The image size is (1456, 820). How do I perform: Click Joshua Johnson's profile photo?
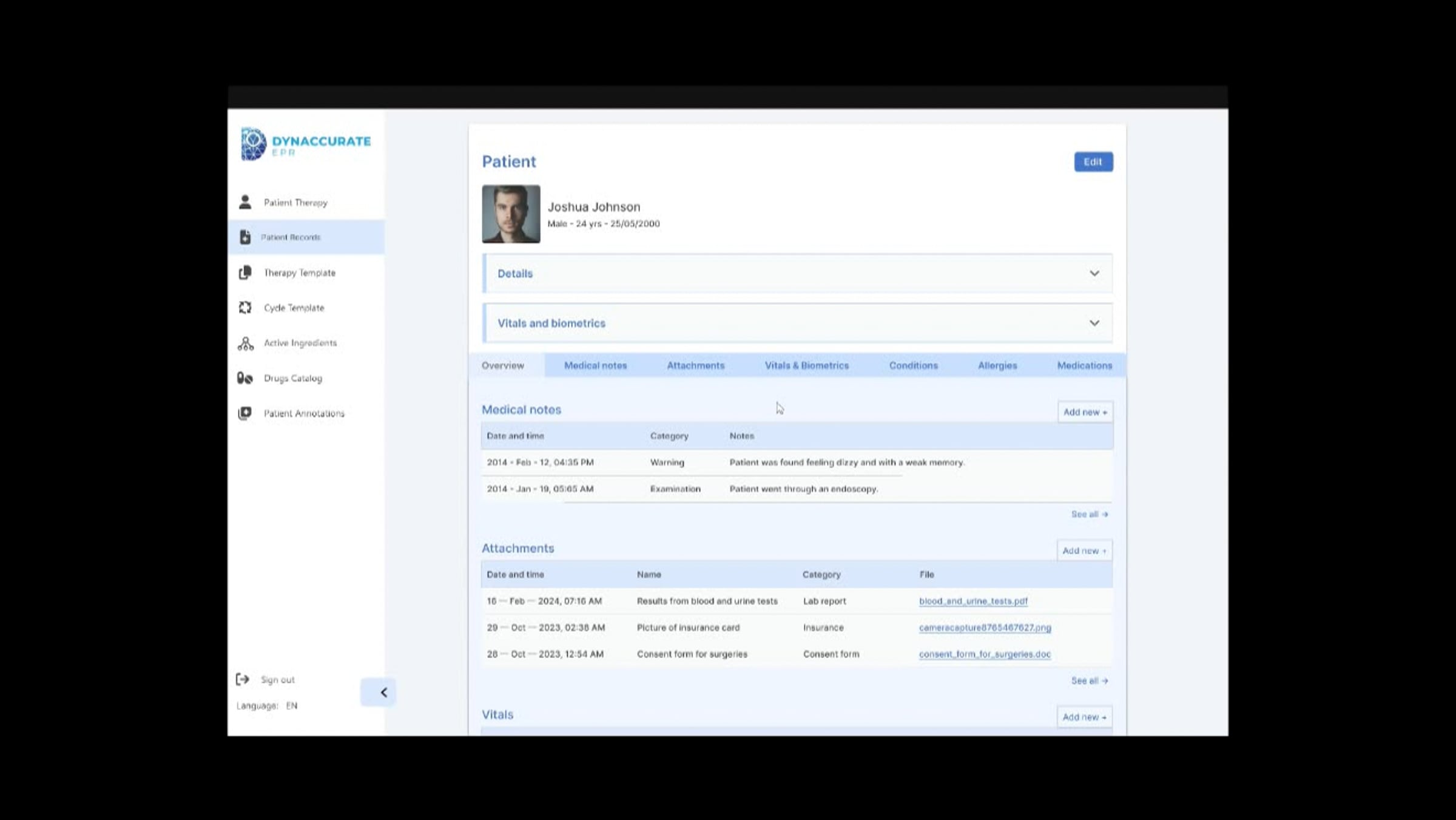pyautogui.click(x=511, y=214)
